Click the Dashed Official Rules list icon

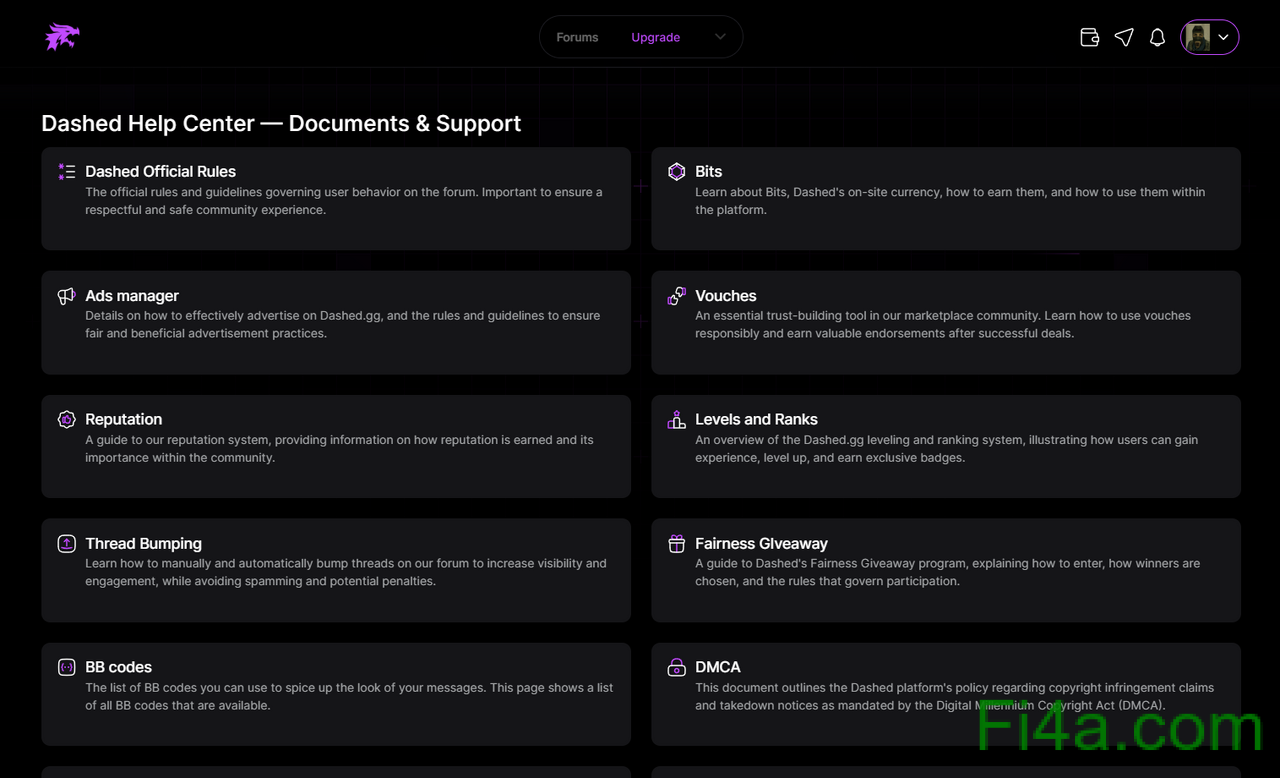click(x=67, y=172)
